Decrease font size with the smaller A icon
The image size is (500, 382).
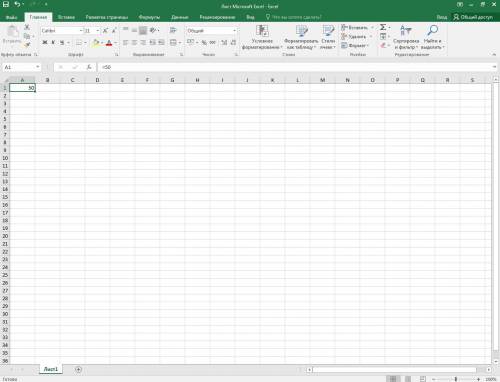point(114,31)
